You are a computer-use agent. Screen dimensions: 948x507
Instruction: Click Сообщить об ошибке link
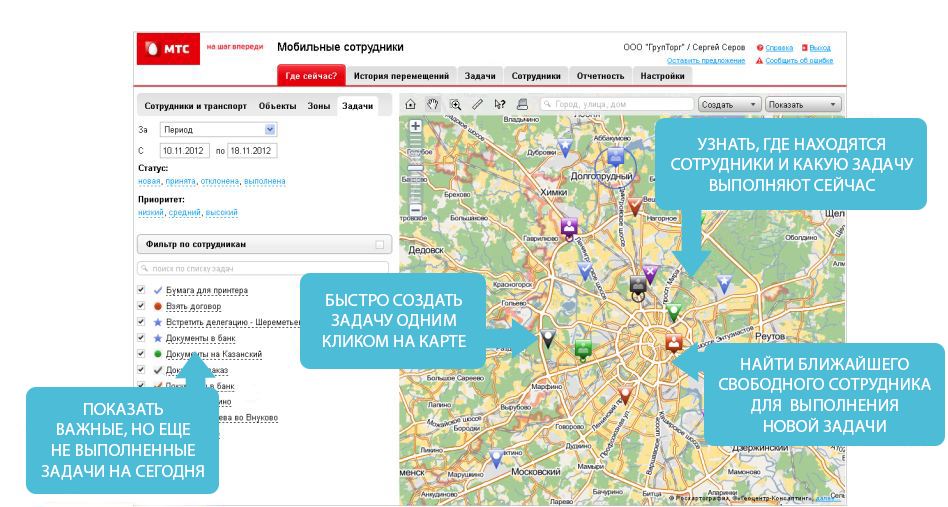tap(799, 60)
